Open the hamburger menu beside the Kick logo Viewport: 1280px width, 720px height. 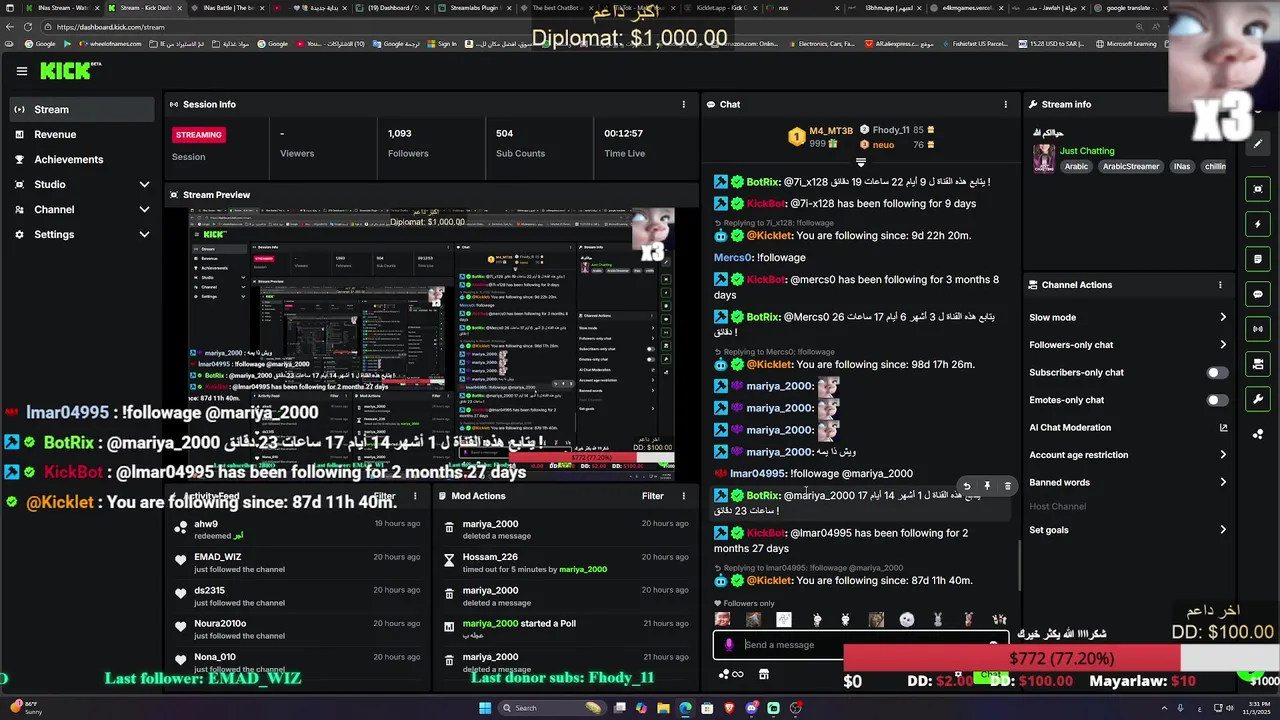pos(21,71)
